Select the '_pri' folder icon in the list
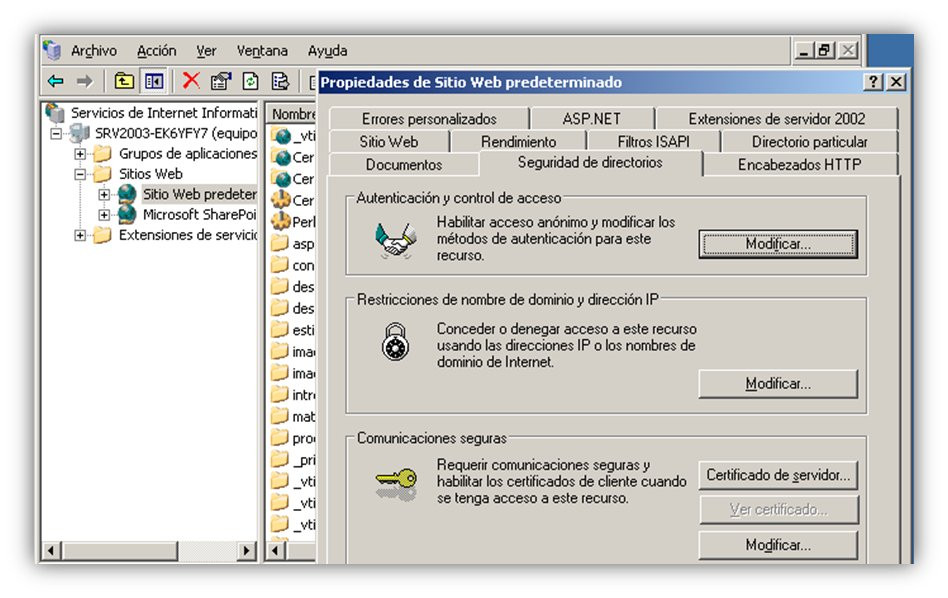 tap(280, 459)
